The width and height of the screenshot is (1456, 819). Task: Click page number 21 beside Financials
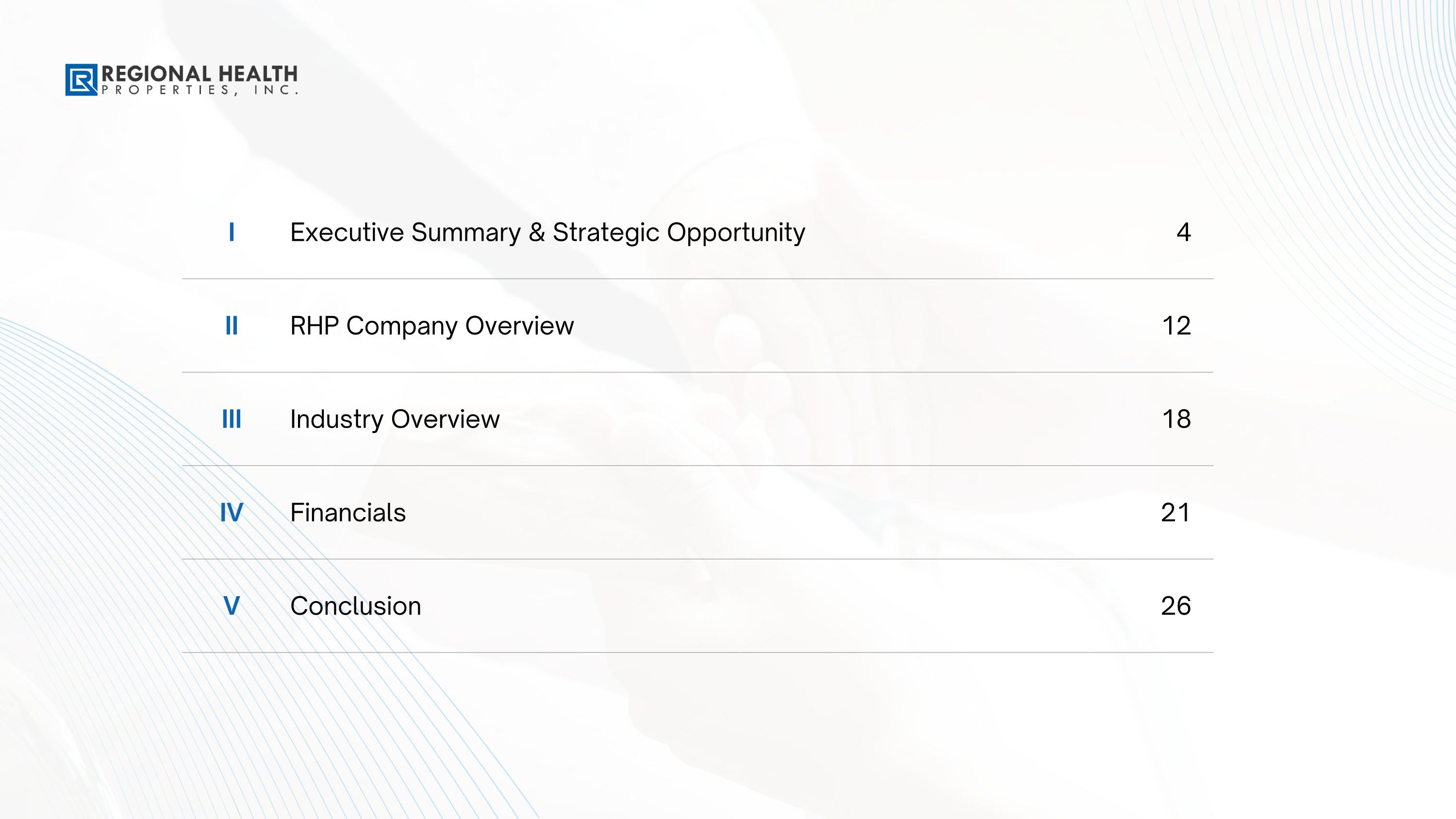[1175, 513]
